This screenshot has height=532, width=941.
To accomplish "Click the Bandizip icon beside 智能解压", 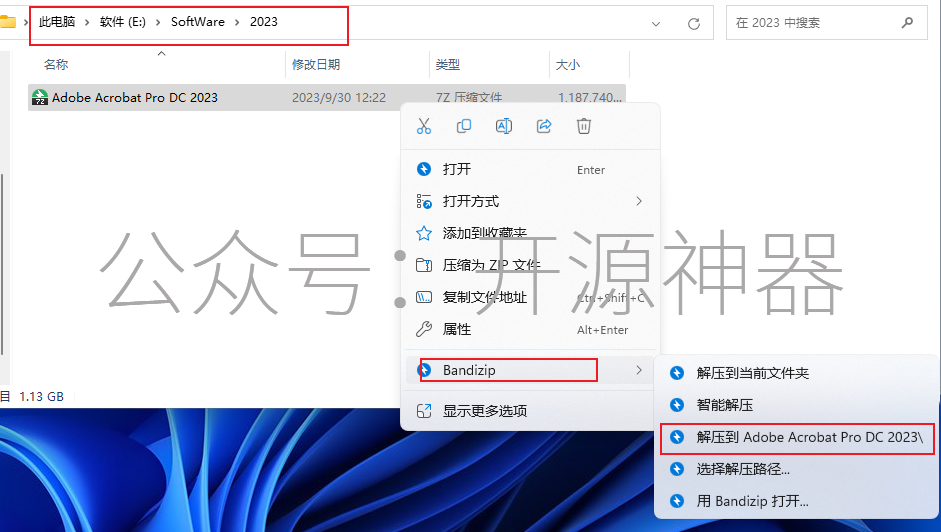I will [677, 405].
